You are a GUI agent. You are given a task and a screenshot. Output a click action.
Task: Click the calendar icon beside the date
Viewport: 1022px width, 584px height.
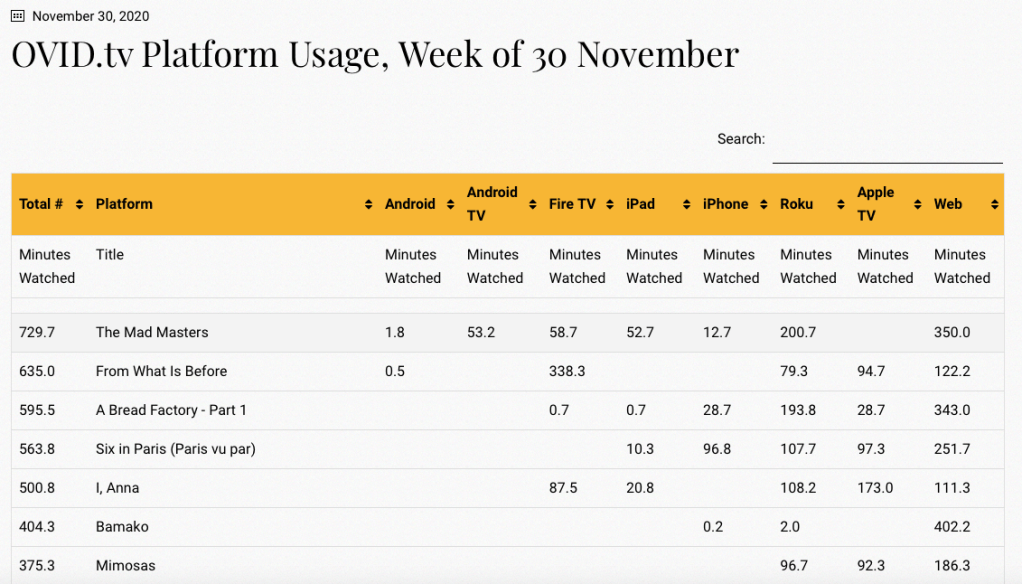pyautogui.click(x=17, y=16)
